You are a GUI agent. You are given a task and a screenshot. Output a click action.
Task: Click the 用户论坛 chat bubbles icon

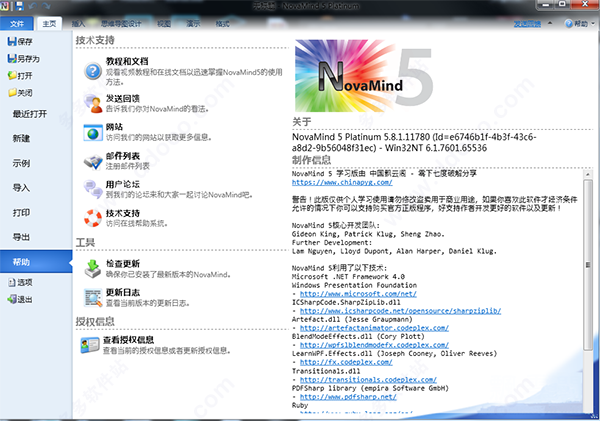[93, 189]
